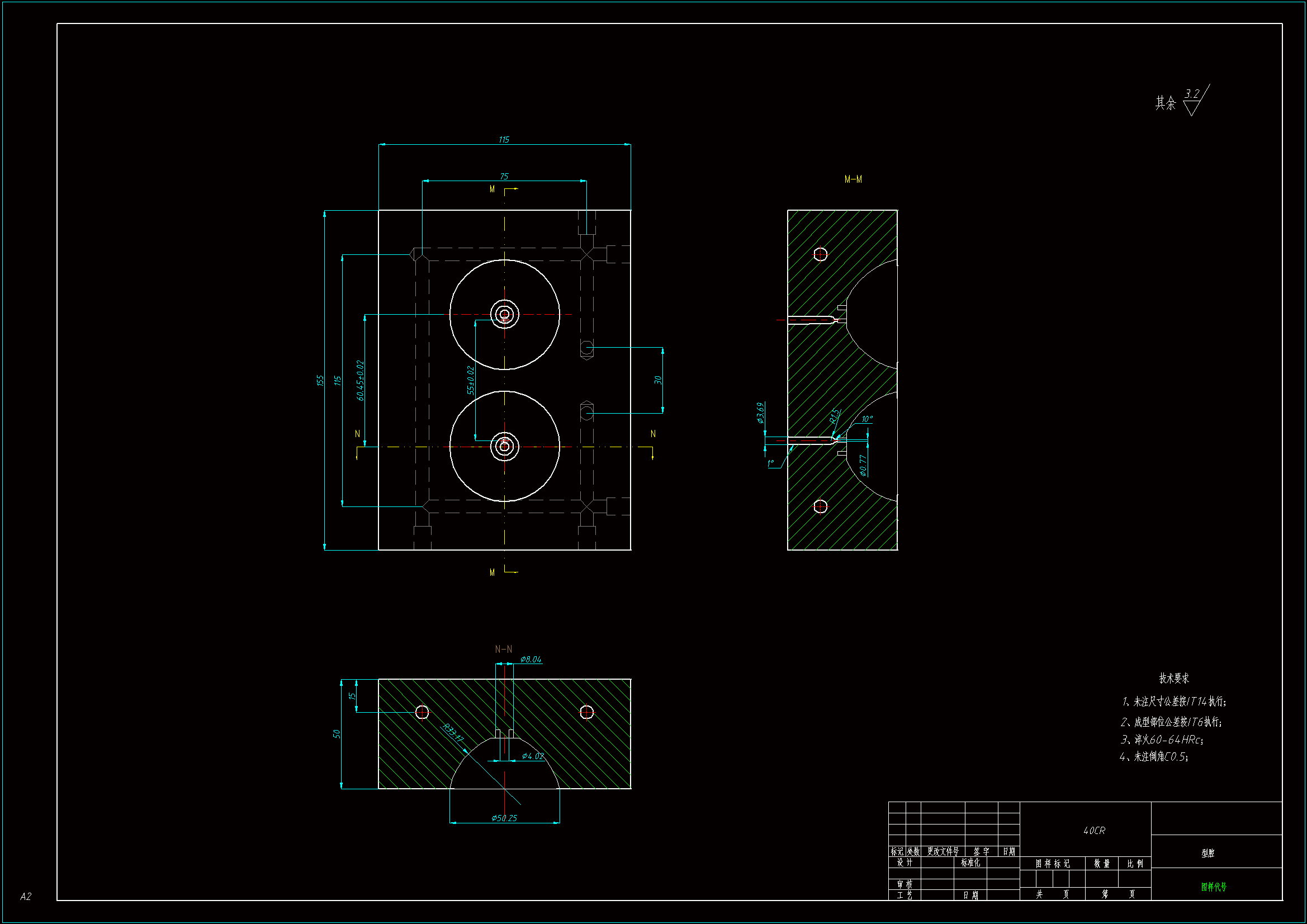Screen dimensions: 1307x924
Task: Select the 30 dimension on the right side
Action: tap(658, 380)
